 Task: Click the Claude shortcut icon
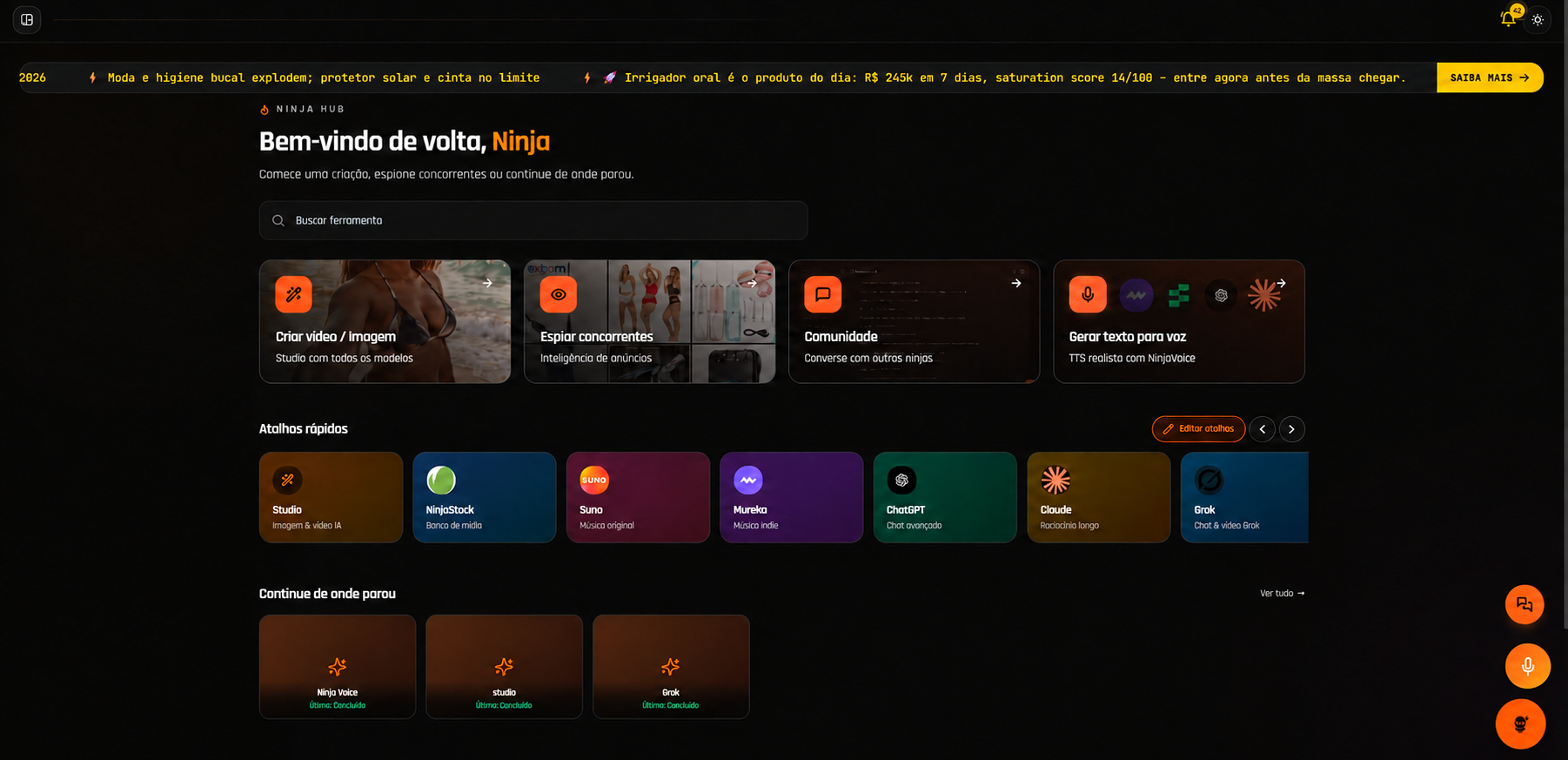(1055, 480)
